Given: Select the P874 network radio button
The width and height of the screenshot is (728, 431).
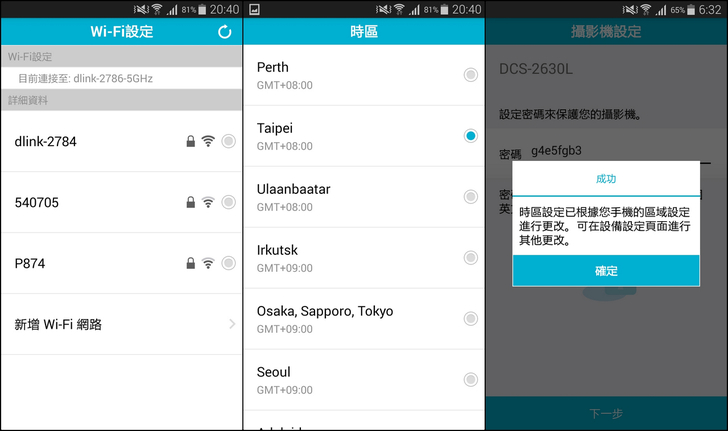Looking at the screenshot, I should pyautogui.click(x=228, y=263).
